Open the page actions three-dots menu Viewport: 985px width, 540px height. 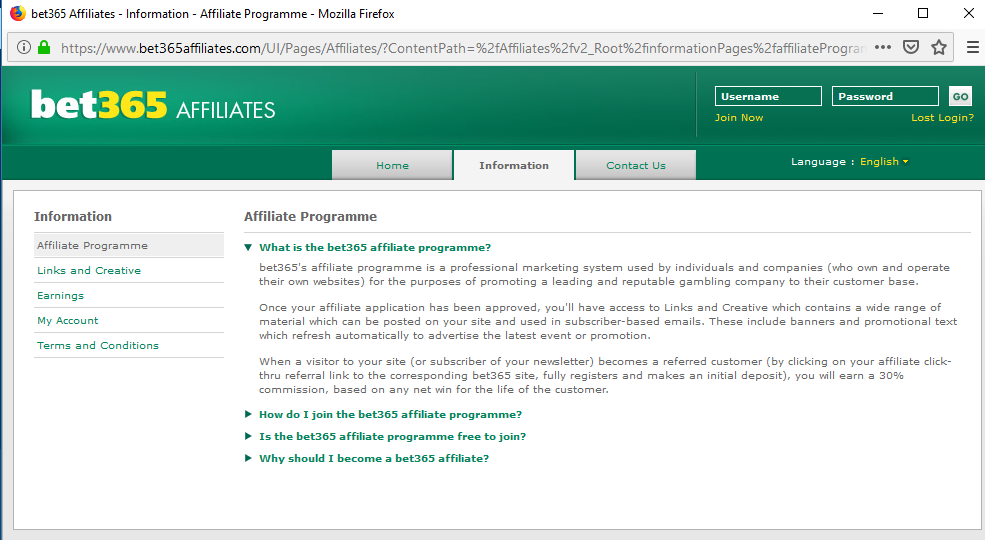click(883, 47)
